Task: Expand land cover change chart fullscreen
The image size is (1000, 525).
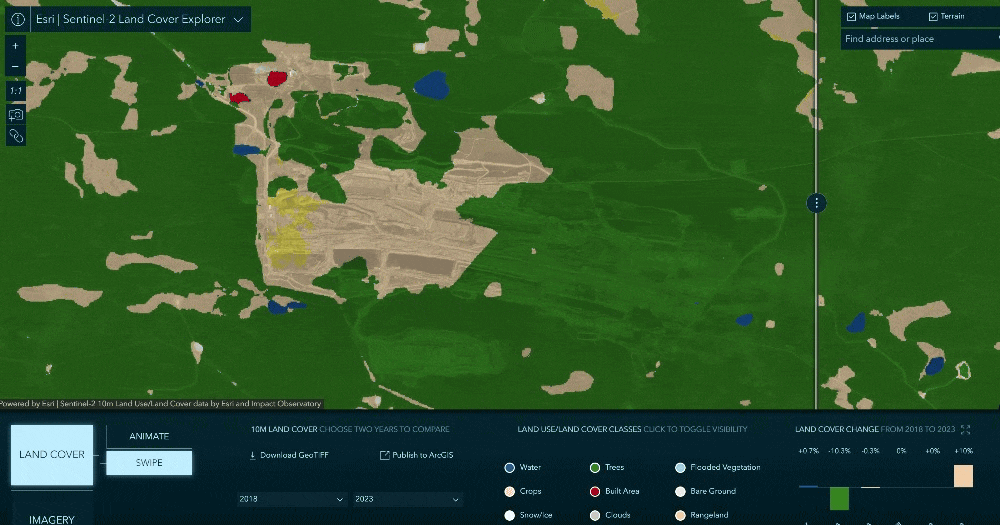Action: [x=965, y=430]
